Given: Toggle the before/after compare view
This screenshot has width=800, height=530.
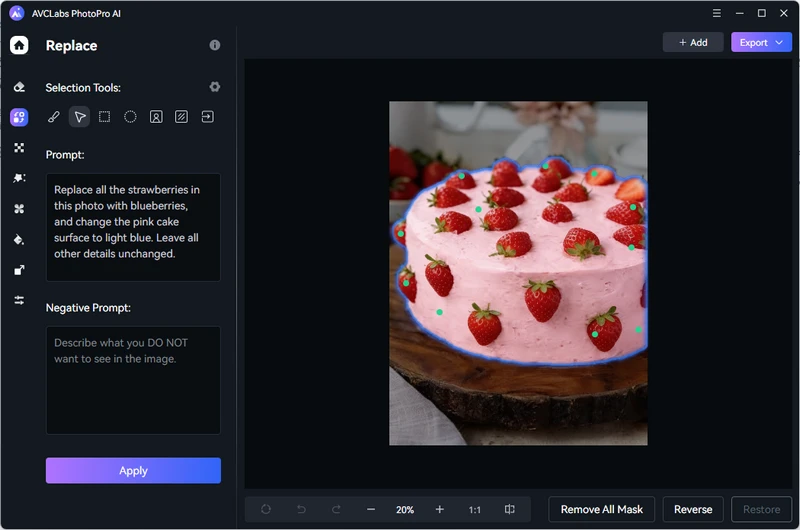Looking at the screenshot, I should (x=510, y=510).
